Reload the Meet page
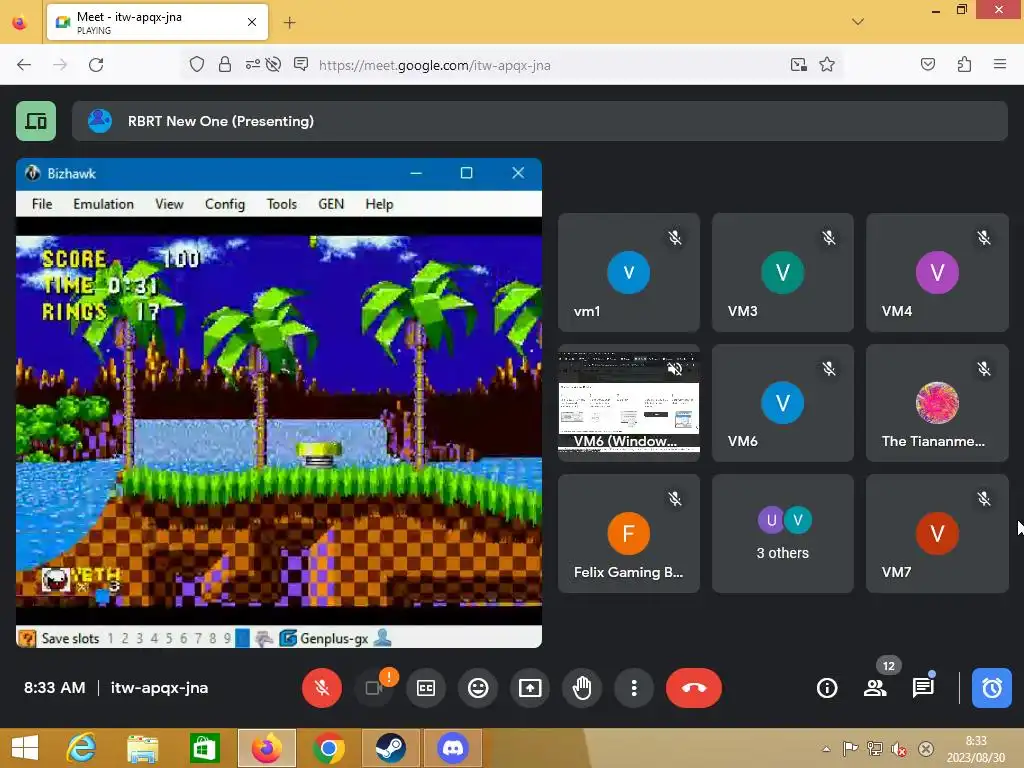This screenshot has height=768, width=1024. (96, 65)
